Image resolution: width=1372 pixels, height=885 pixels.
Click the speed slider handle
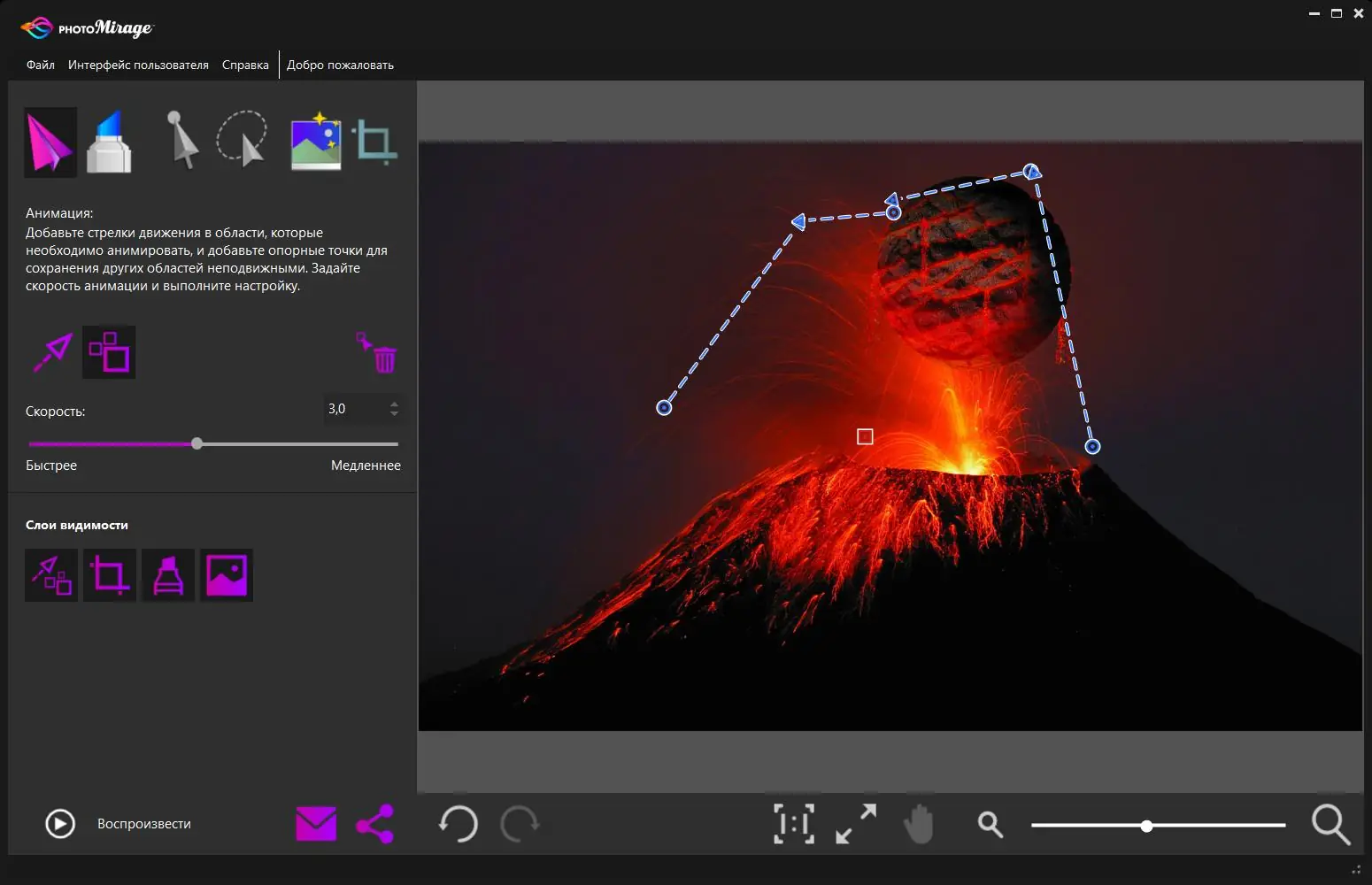(x=197, y=443)
